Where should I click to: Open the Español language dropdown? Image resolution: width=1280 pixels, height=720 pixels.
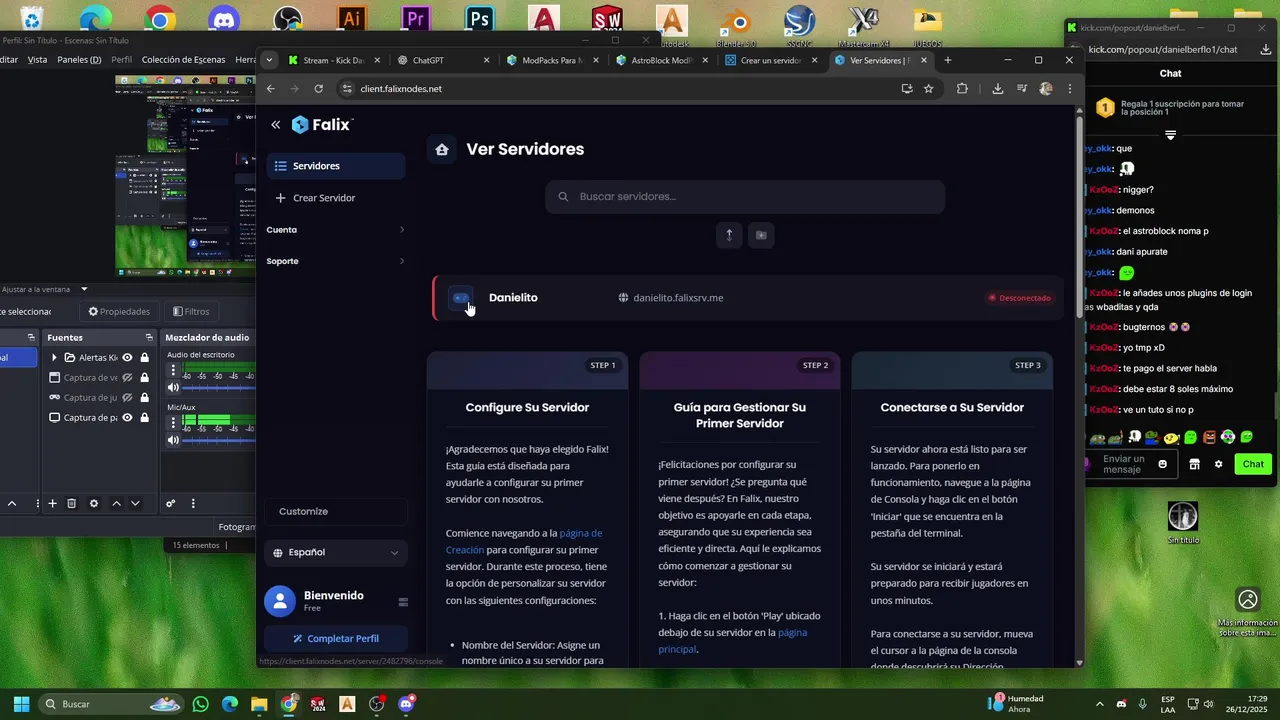point(335,552)
